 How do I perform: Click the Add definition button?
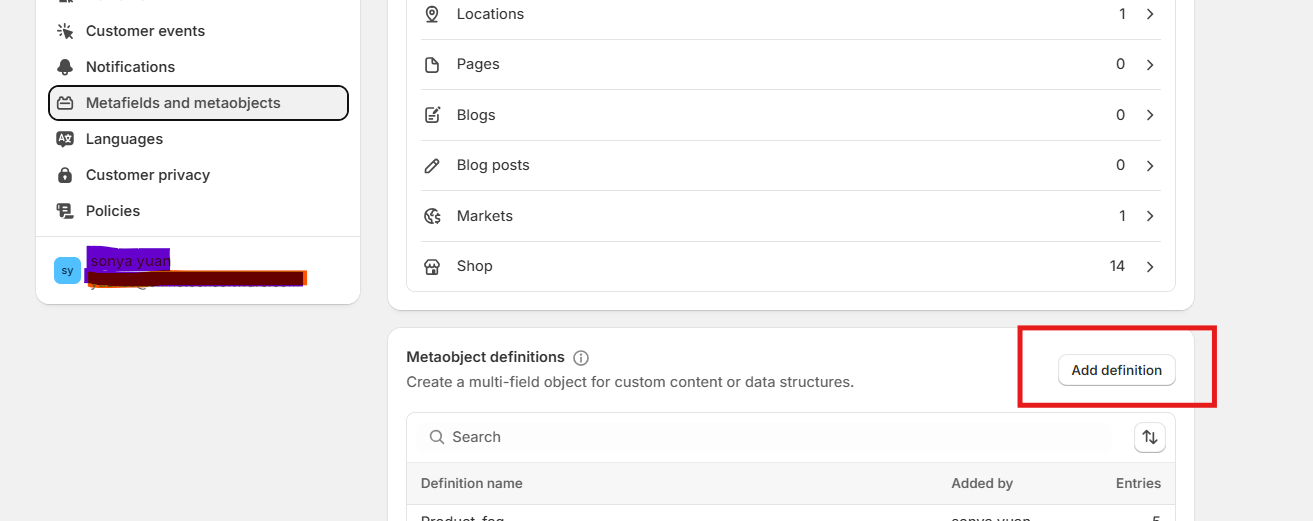1116,370
